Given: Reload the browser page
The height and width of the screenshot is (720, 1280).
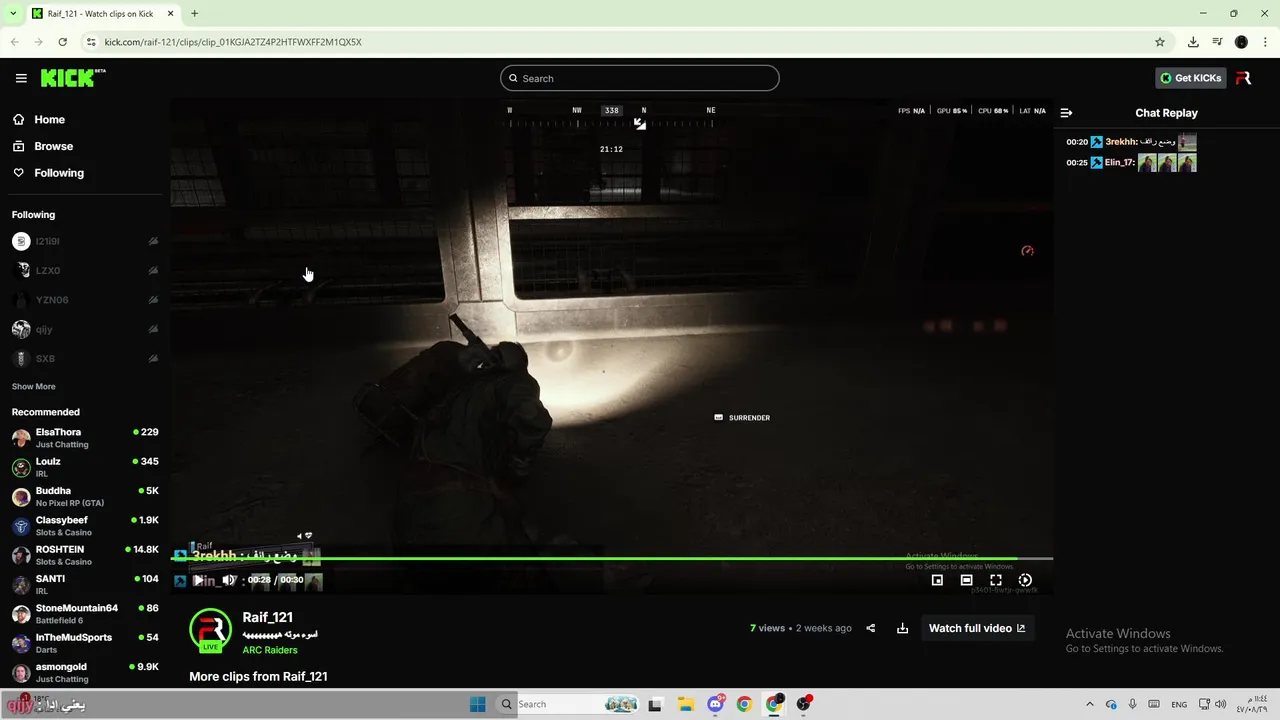Looking at the screenshot, I should click(x=62, y=42).
